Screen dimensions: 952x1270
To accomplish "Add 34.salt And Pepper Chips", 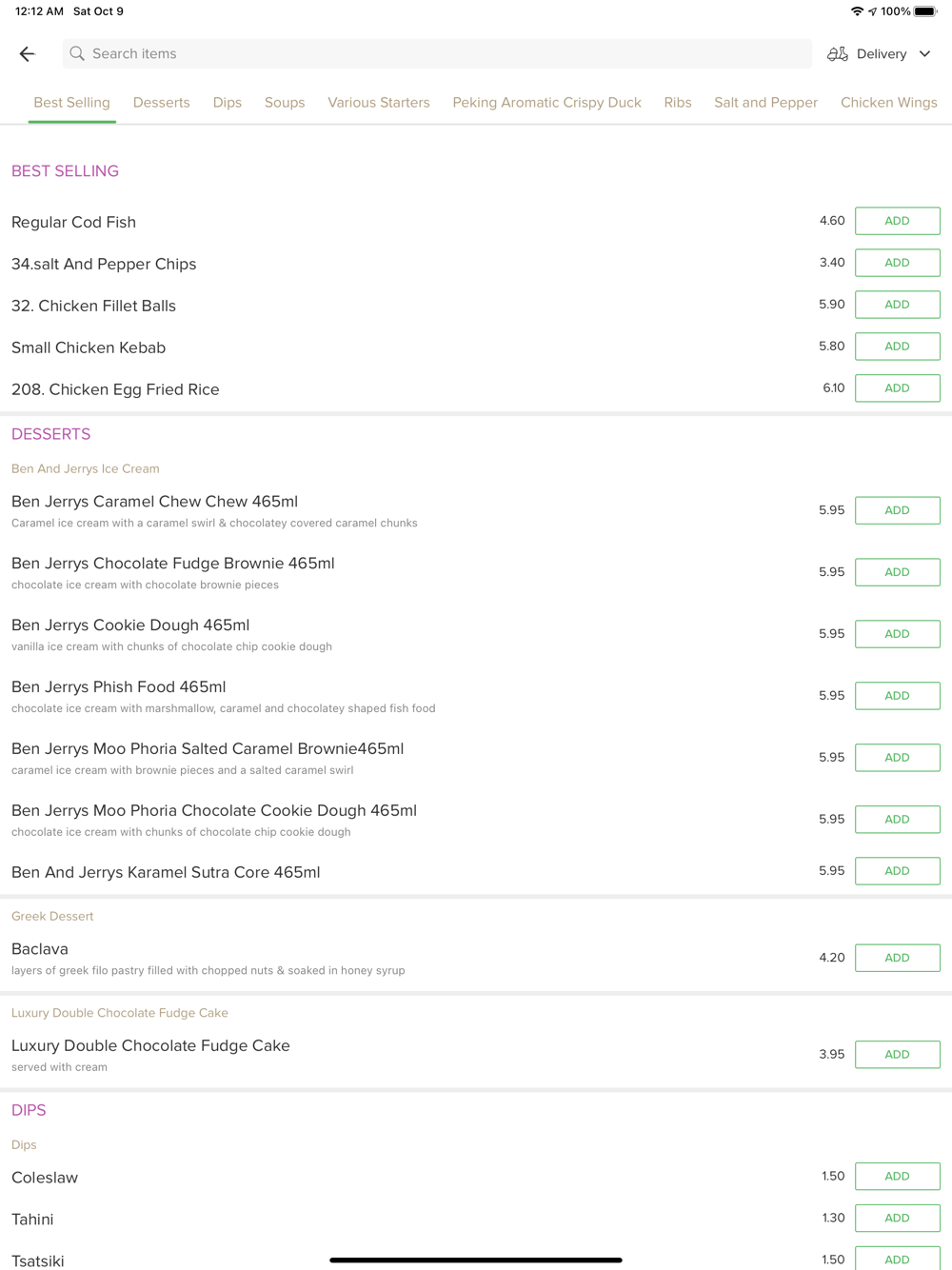I will [897, 263].
